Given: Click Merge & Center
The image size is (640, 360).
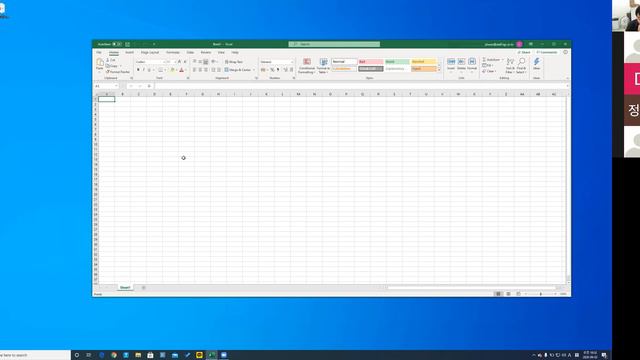Looking at the screenshot, I should pos(238,70).
